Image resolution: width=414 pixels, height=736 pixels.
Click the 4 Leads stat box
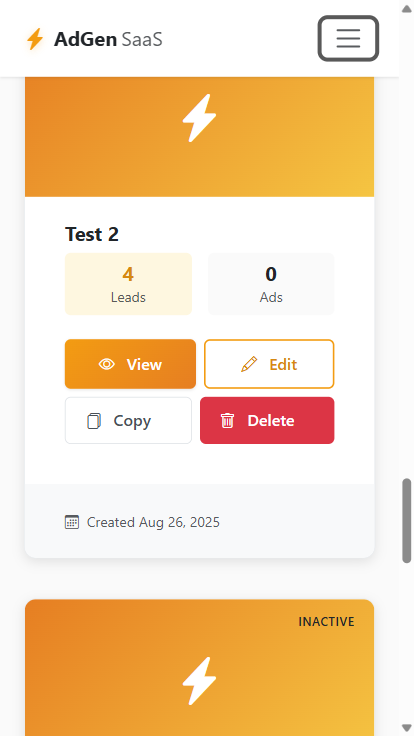128,284
